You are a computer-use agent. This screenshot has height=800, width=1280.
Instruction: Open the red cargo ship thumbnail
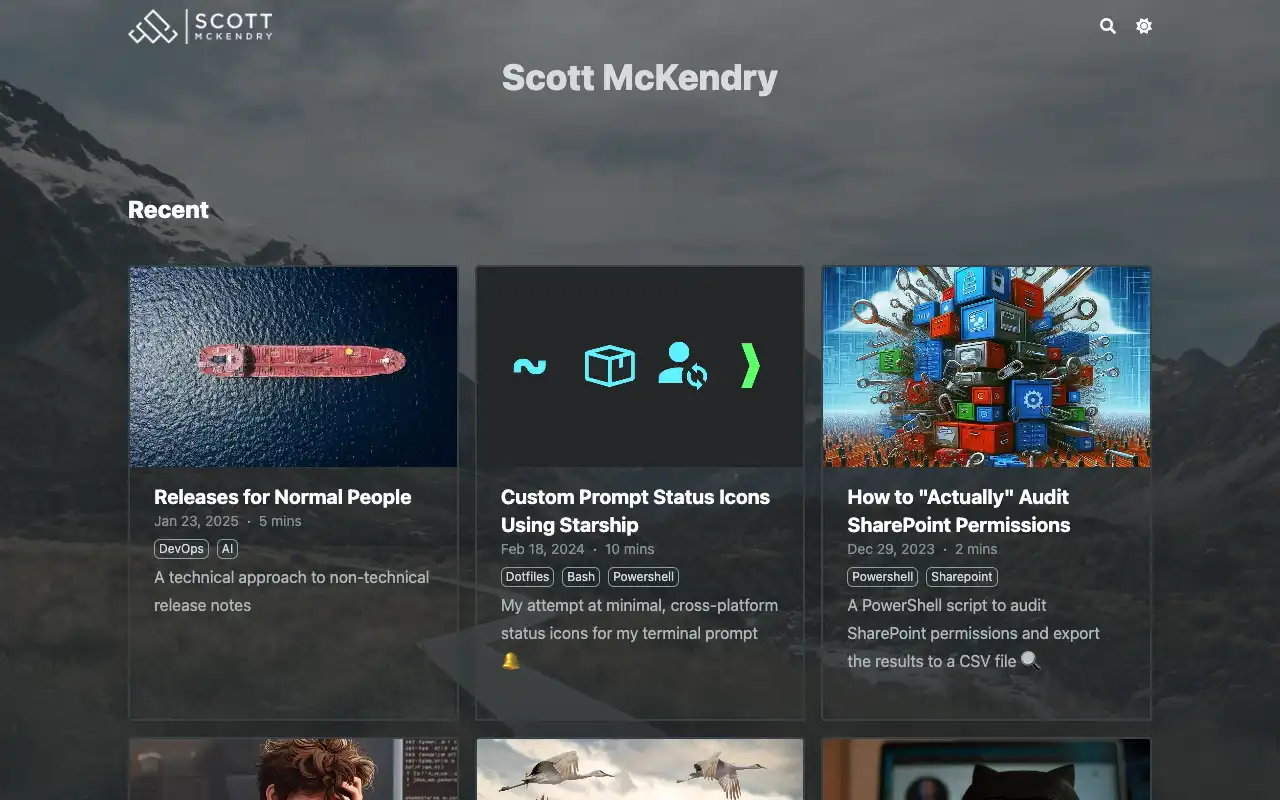(x=293, y=366)
